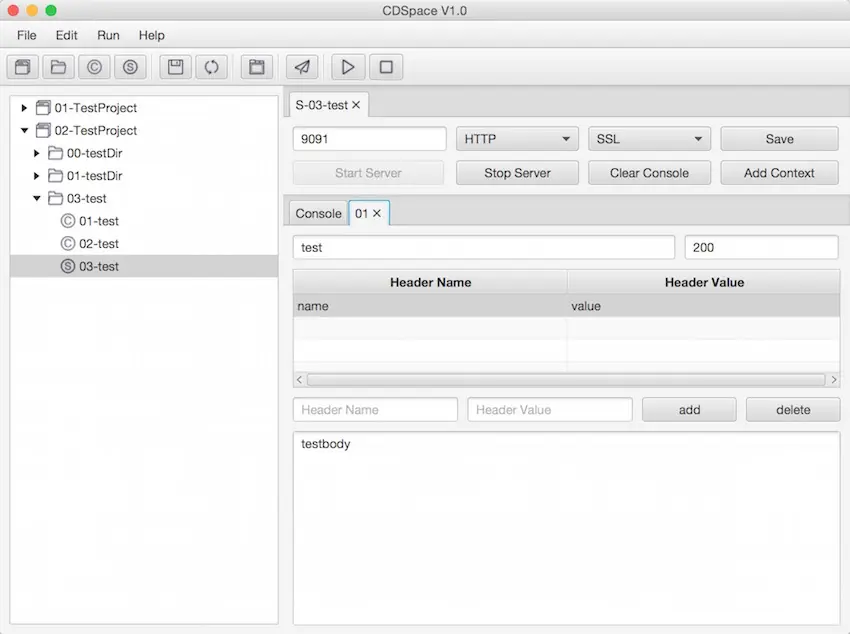This screenshot has width=850, height=634.
Task: Click the server icon beside 03-test
Action: pyautogui.click(x=68, y=267)
